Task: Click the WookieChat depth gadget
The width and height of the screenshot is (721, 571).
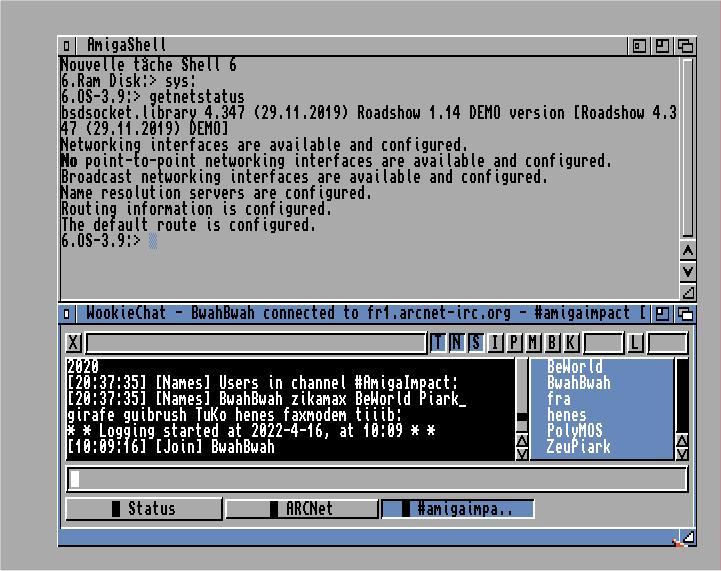Action: pyautogui.click(x=685, y=314)
